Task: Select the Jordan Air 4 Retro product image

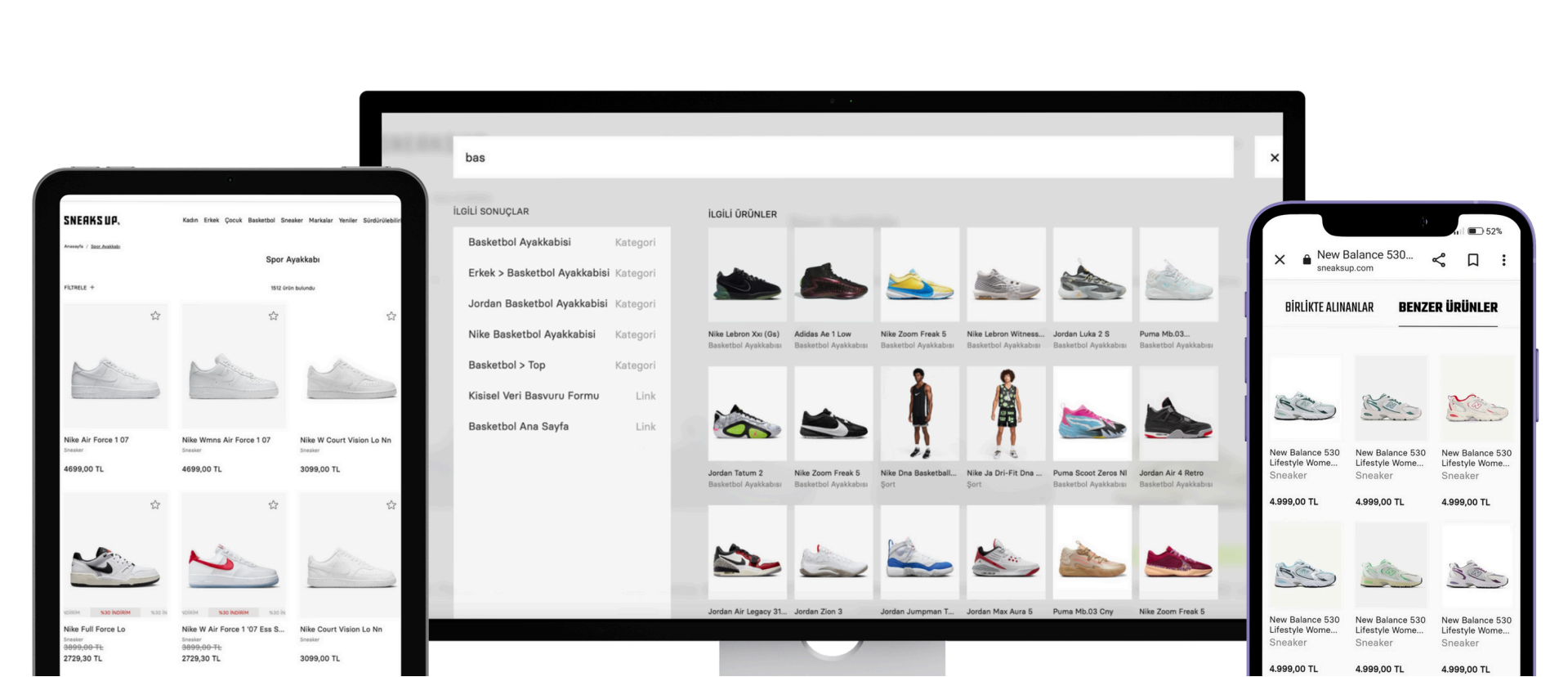Action: point(1177,415)
